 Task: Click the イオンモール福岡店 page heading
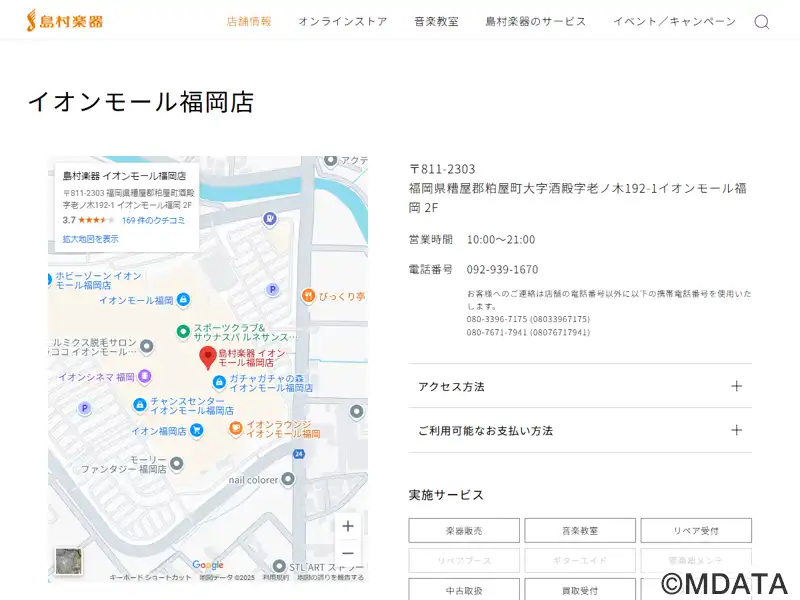pos(141,102)
